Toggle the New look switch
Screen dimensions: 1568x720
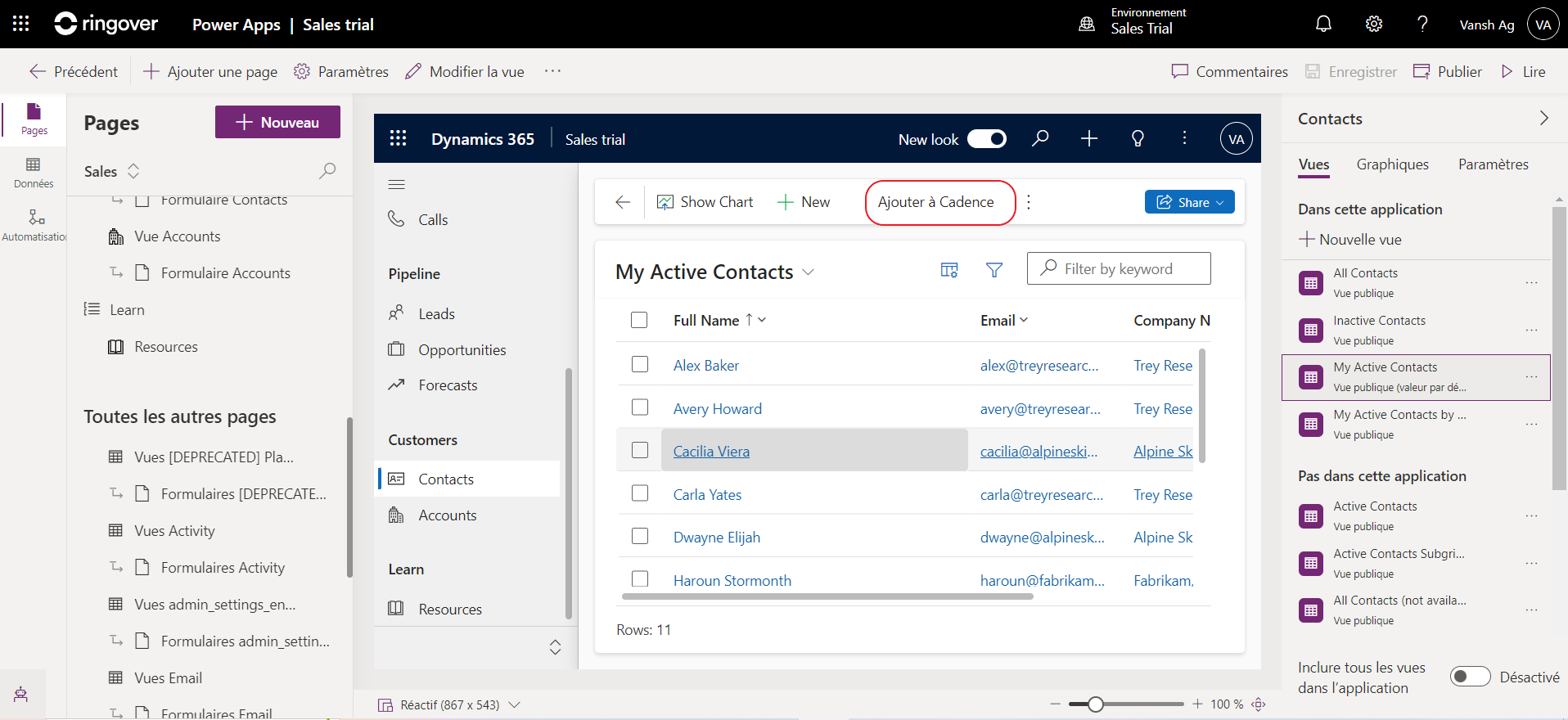[x=987, y=139]
